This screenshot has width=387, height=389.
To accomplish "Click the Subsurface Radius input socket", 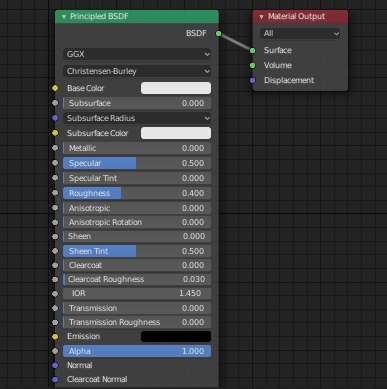I will (x=55, y=118).
